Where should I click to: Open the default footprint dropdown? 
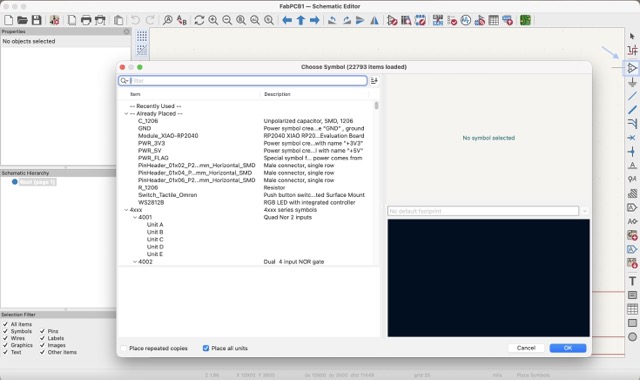pyautogui.click(x=584, y=211)
